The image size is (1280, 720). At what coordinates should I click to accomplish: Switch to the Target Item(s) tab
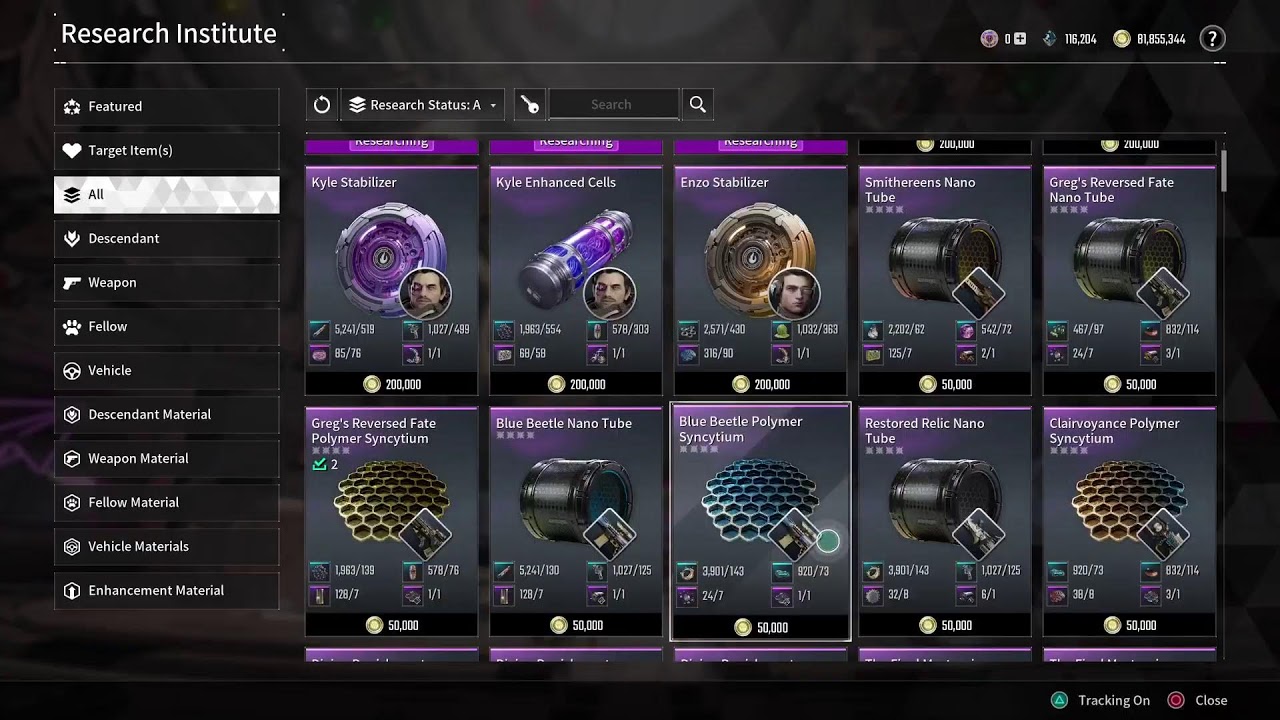point(166,150)
